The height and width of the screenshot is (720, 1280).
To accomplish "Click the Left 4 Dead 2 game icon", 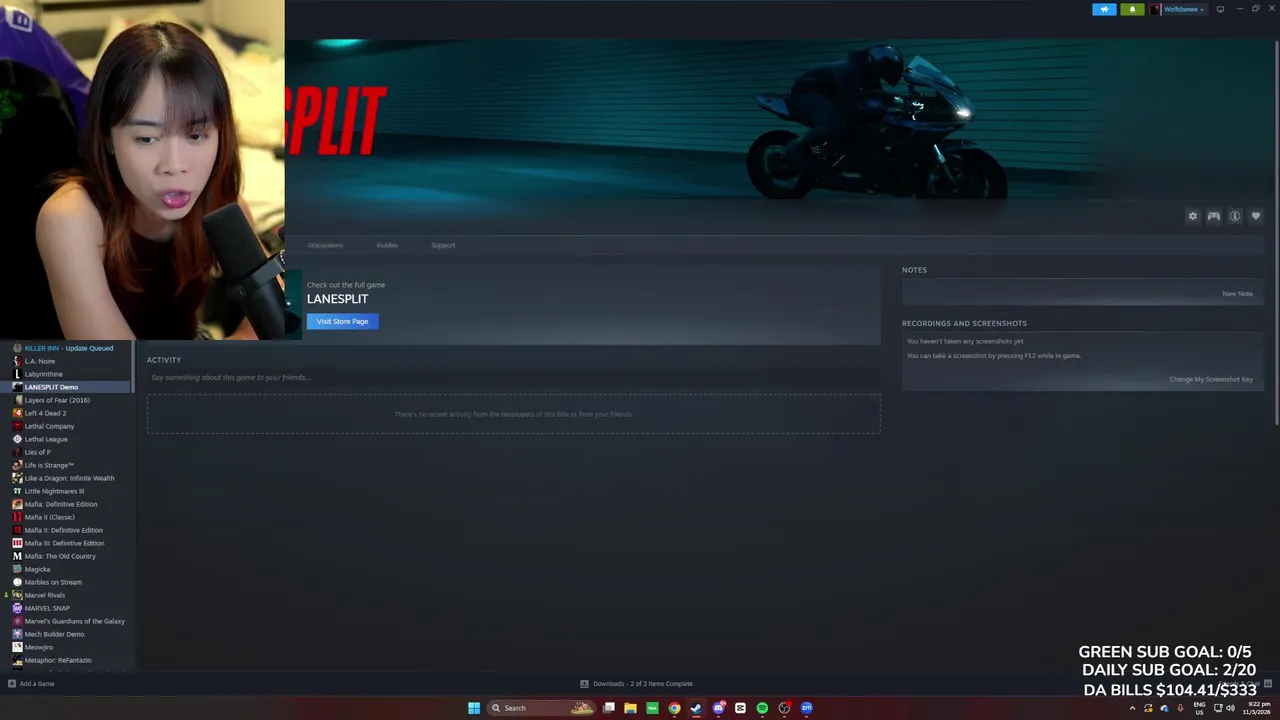I will pyautogui.click(x=17, y=413).
